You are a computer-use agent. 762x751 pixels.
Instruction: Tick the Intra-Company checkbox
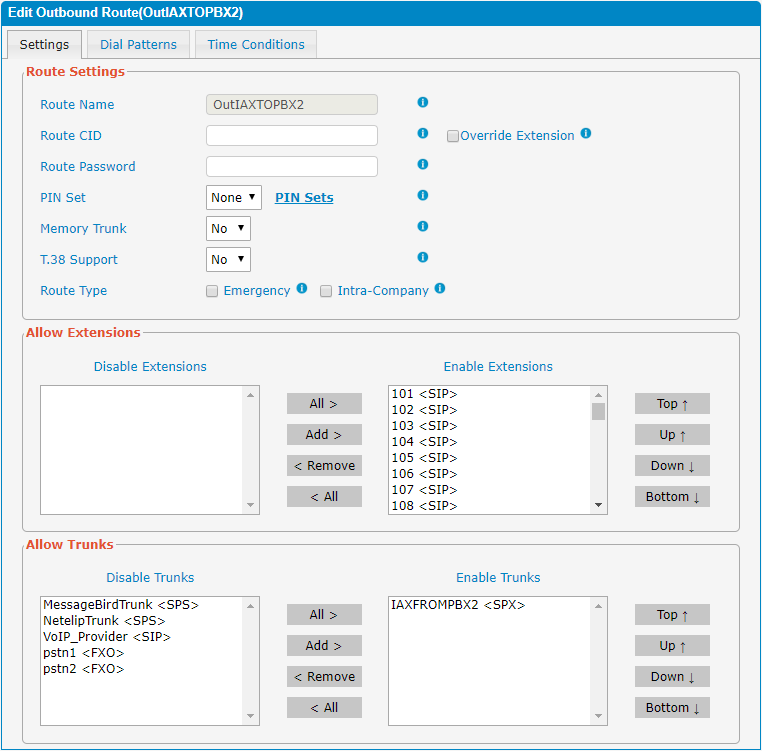[x=326, y=291]
